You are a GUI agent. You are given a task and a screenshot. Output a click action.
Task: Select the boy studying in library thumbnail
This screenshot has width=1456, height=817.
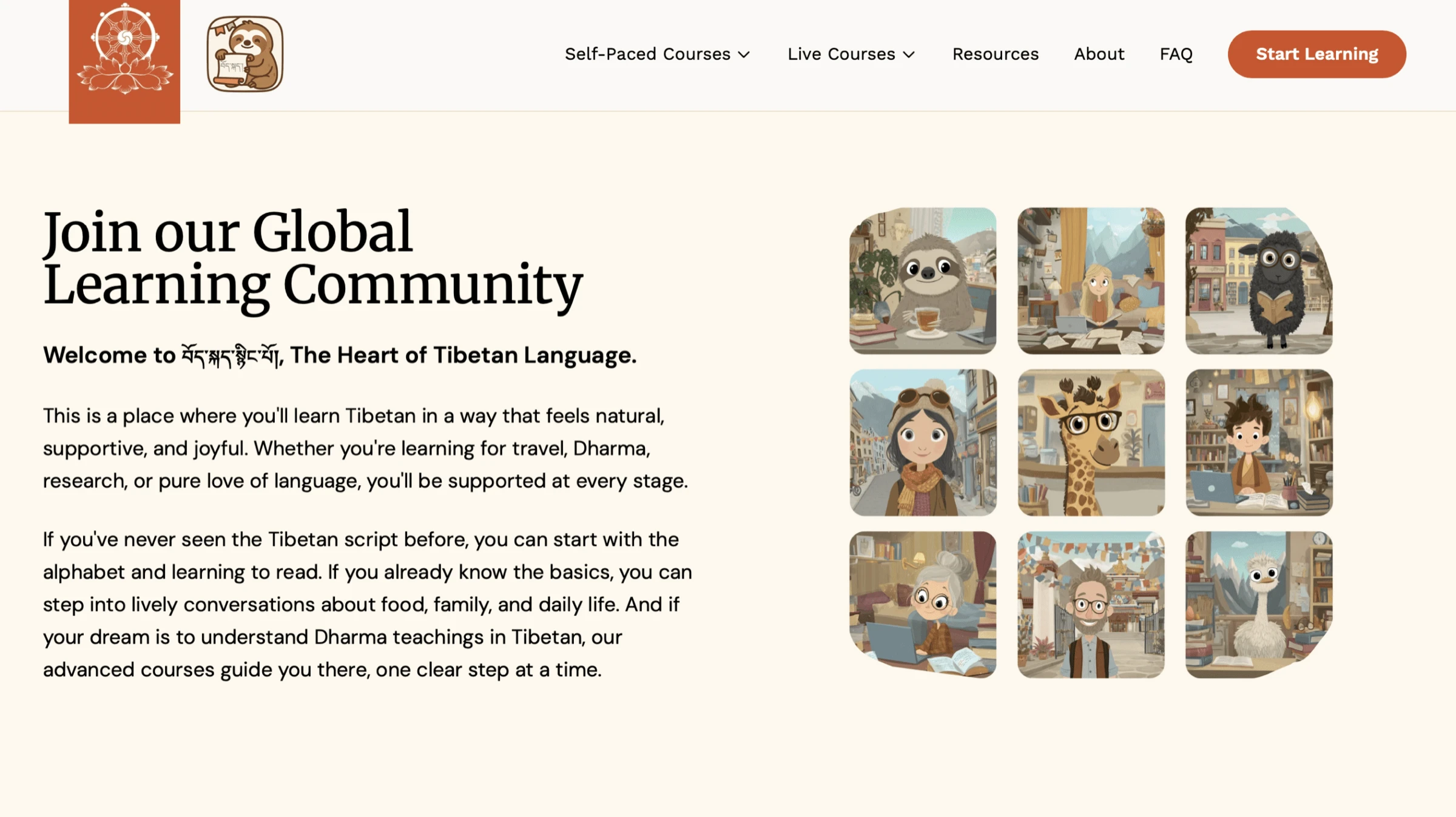click(x=1257, y=443)
